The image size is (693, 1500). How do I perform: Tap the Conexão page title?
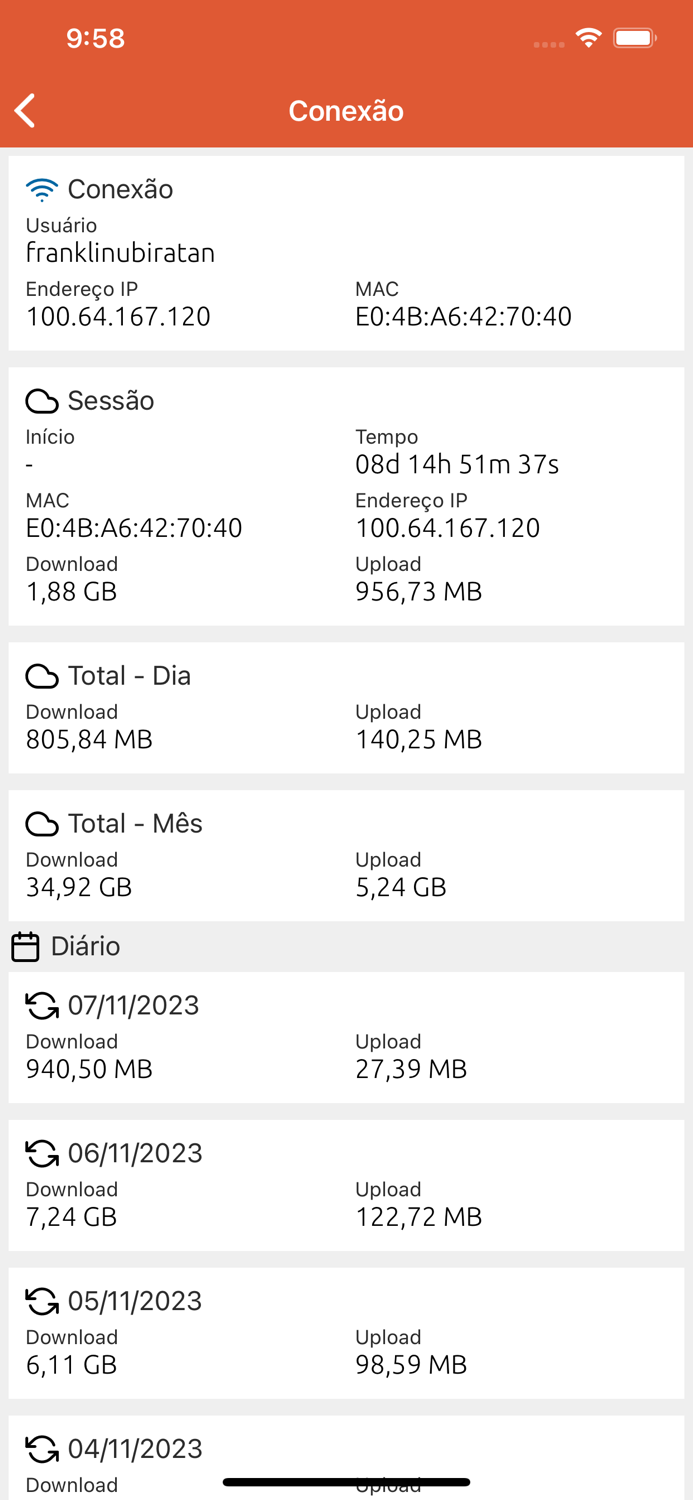tap(346, 111)
